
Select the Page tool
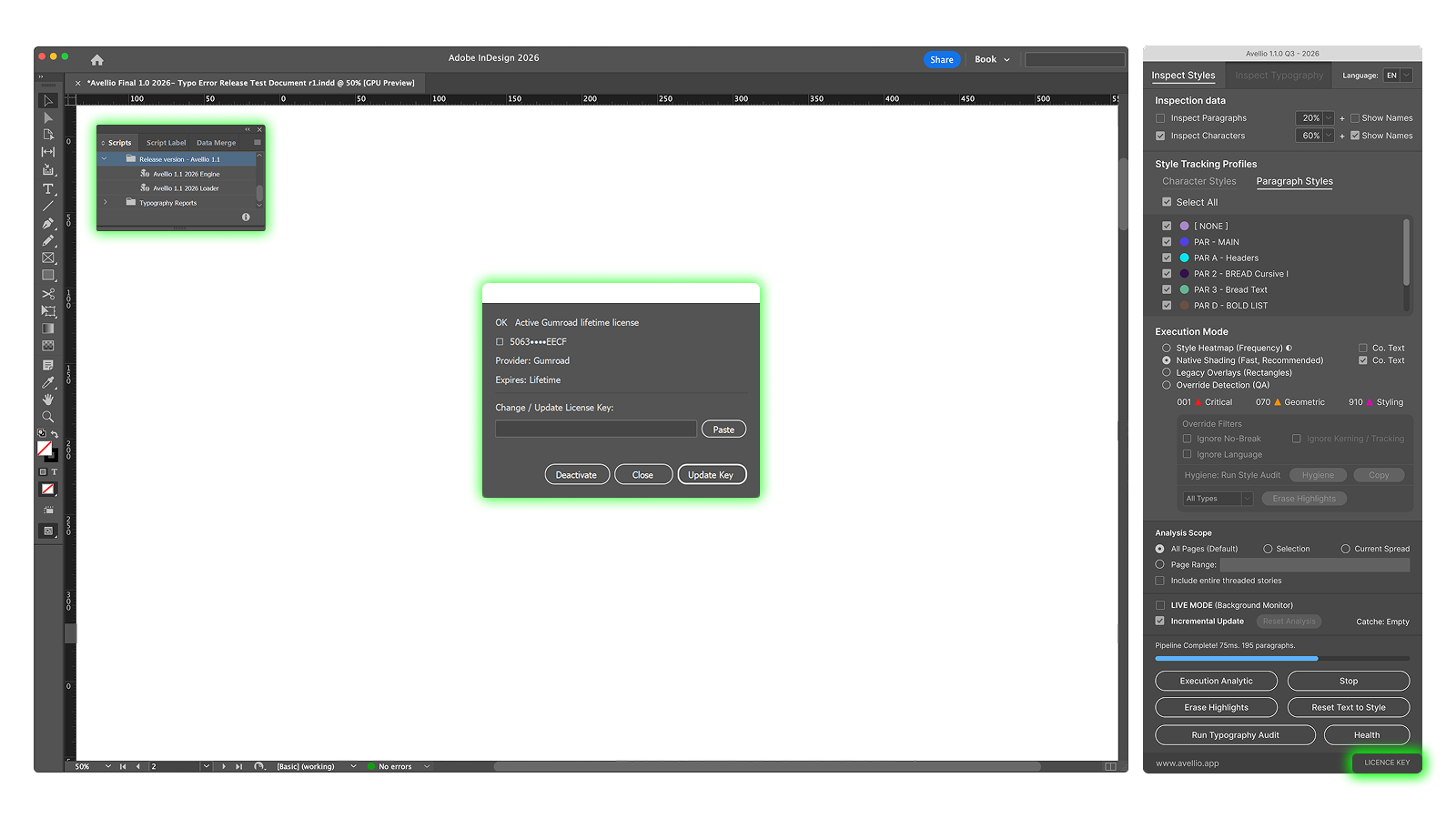point(48,135)
